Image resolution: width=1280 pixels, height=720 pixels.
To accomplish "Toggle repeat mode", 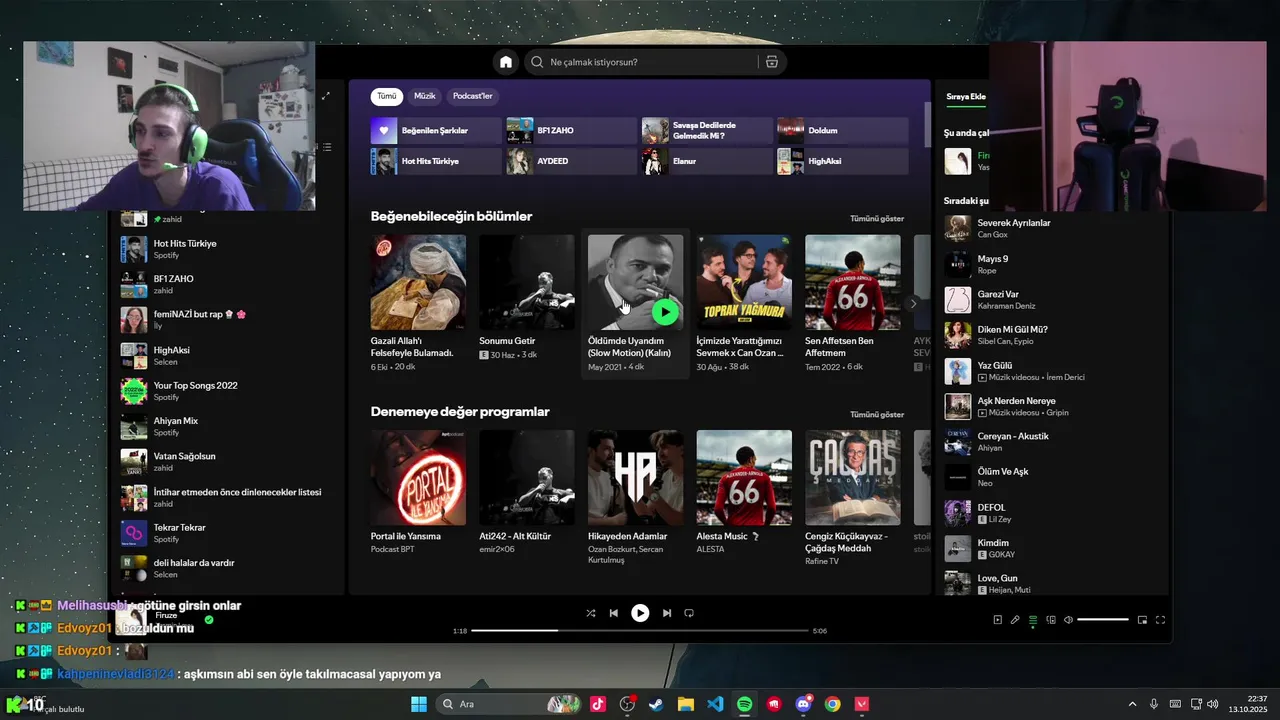I will [x=689, y=613].
